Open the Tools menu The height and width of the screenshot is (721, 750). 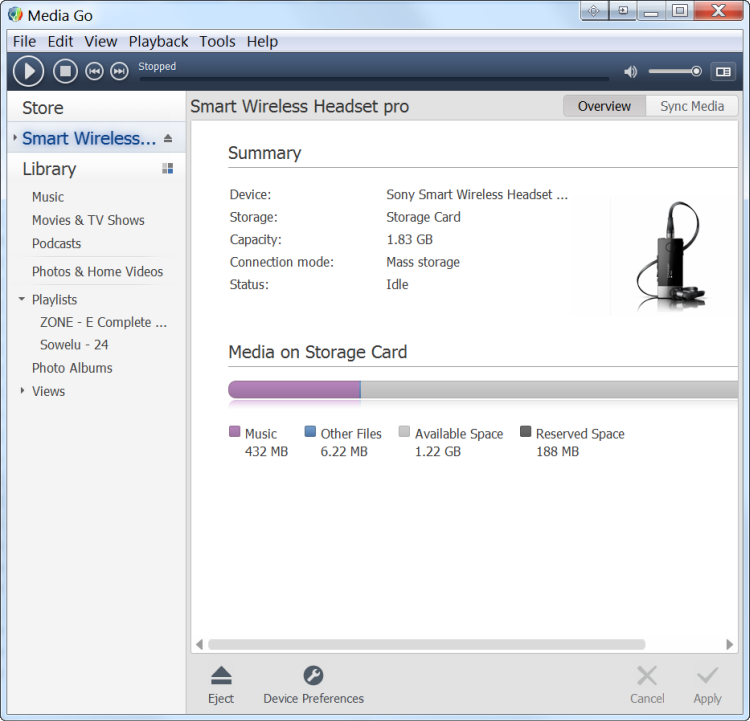(217, 41)
